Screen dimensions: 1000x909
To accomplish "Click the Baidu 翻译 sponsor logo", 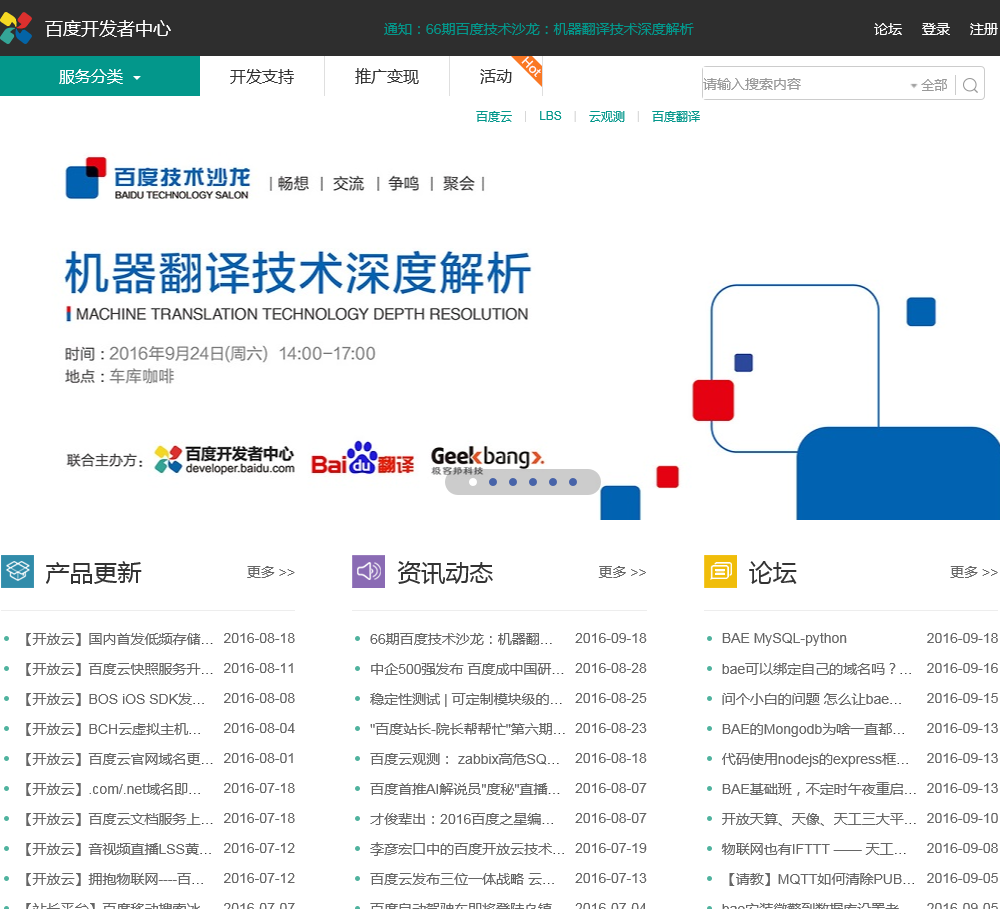I will pos(362,458).
